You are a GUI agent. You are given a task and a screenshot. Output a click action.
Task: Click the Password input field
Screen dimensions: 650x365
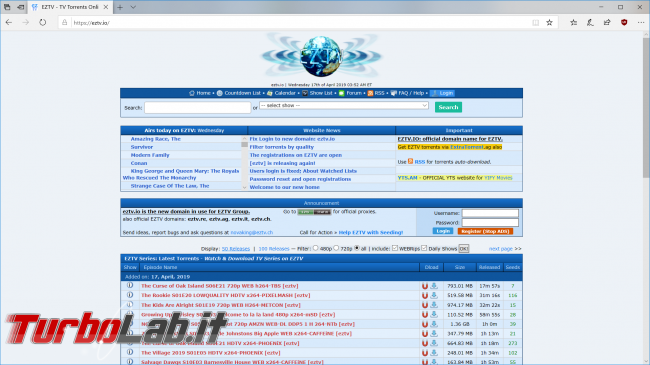coord(490,222)
